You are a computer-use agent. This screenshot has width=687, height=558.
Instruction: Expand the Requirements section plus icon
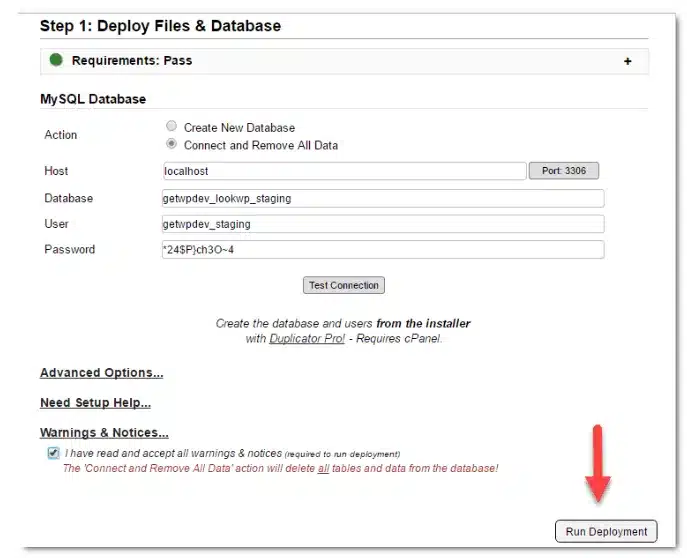627,61
